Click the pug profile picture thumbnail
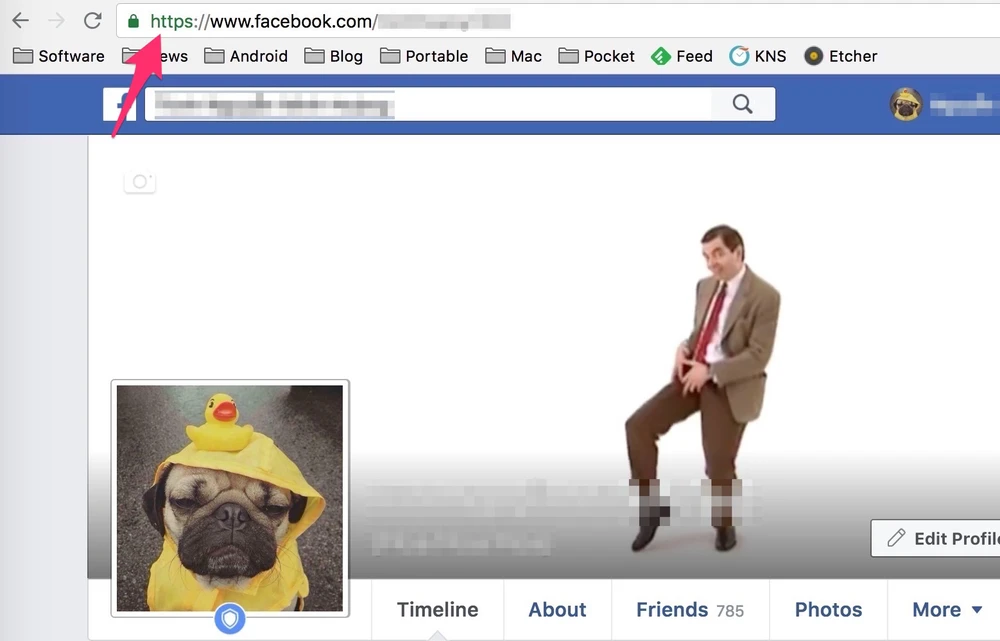 (230, 497)
